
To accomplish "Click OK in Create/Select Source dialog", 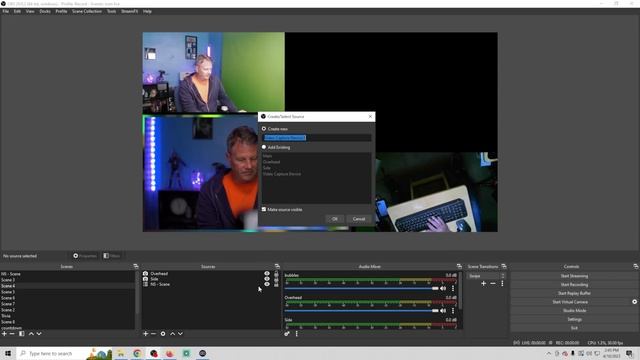I will click(x=335, y=219).
